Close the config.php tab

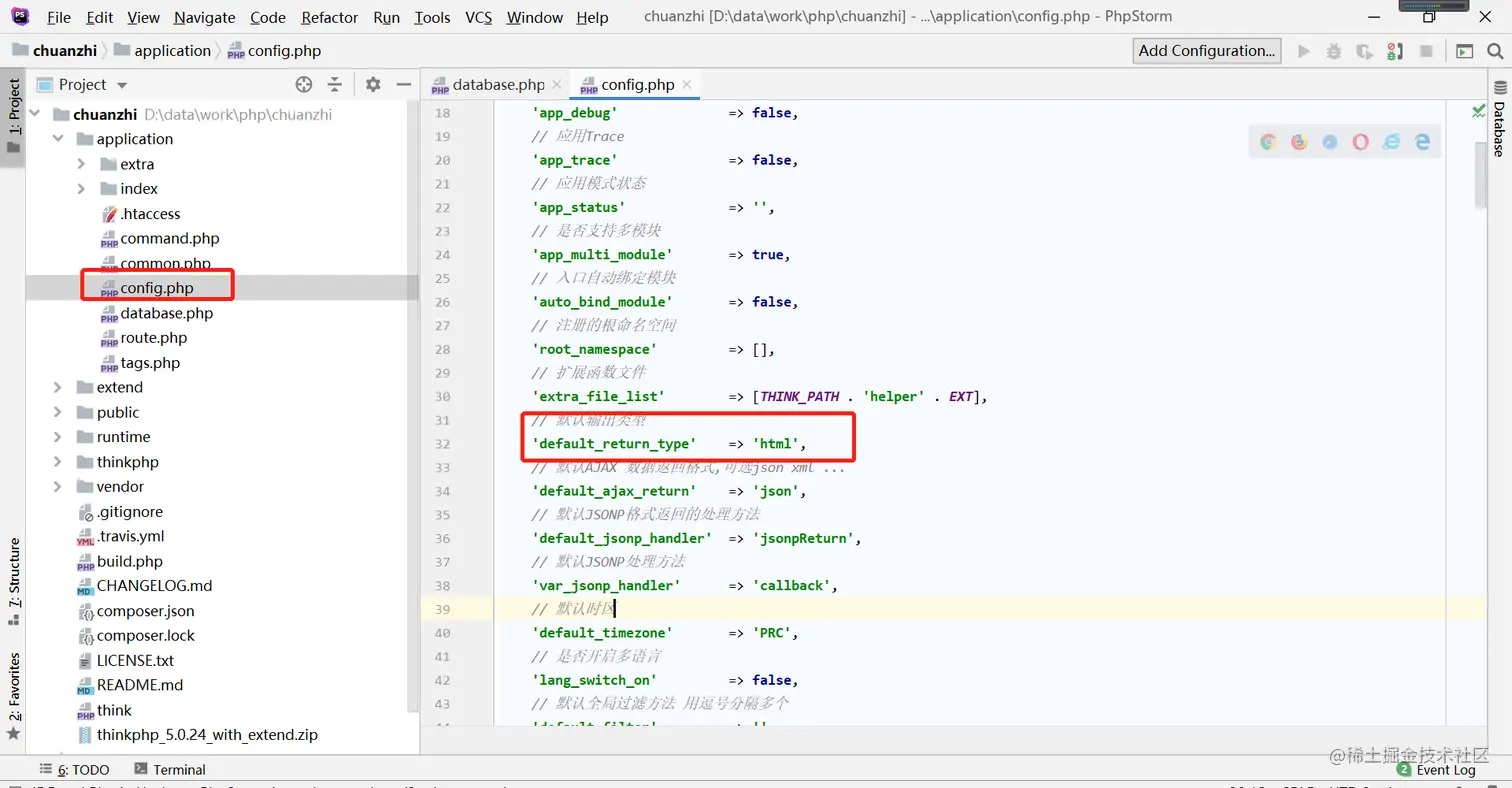[x=687, y=85]
